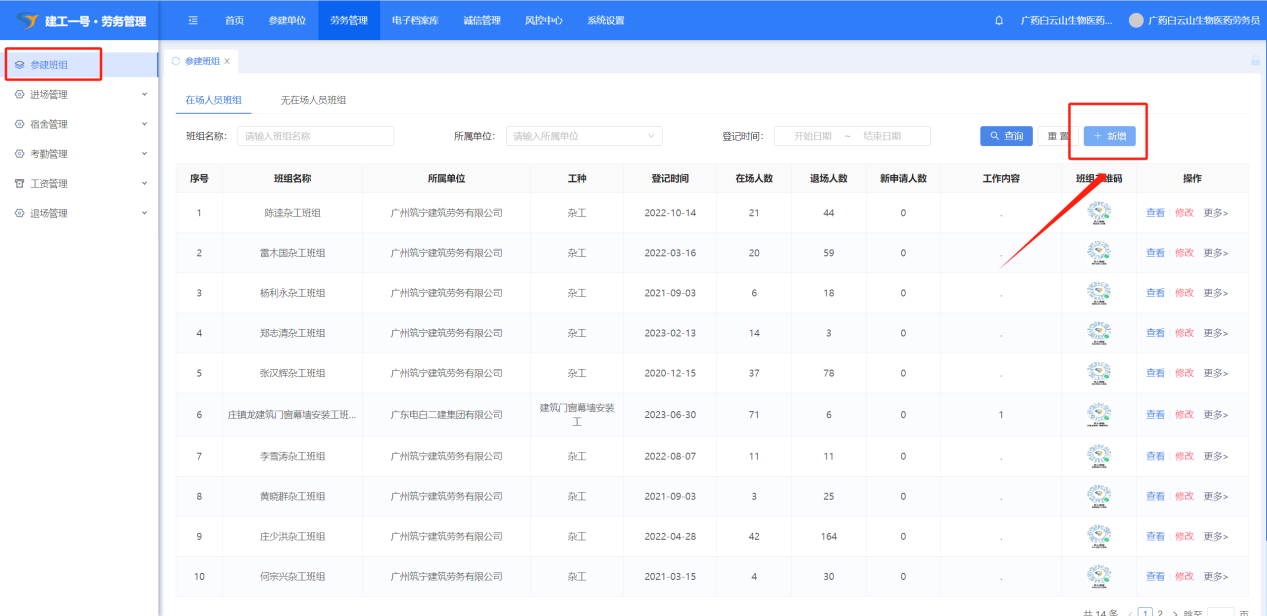Screen dimensions: 1267x616
Task: Click the lock icon below the header
Action: pos(1255,61)
